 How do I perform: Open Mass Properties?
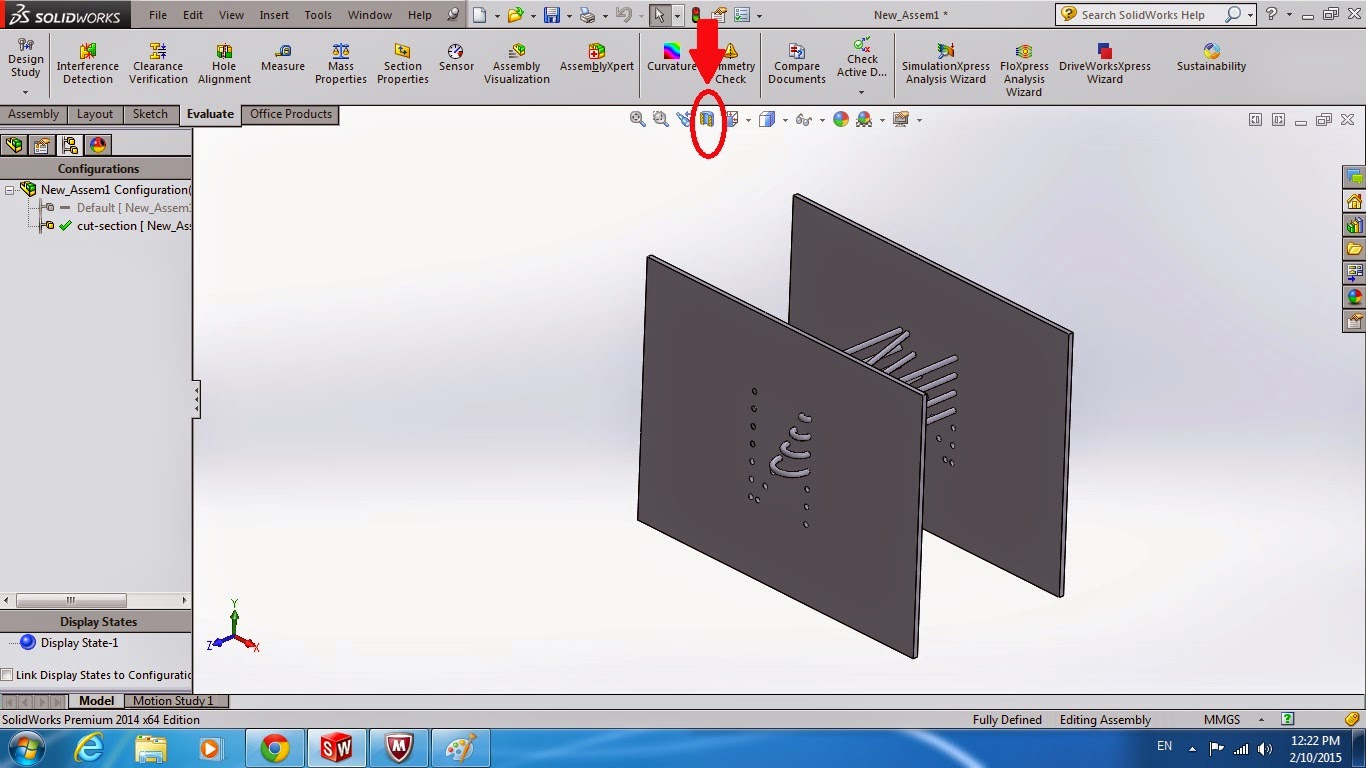point(341,64)
